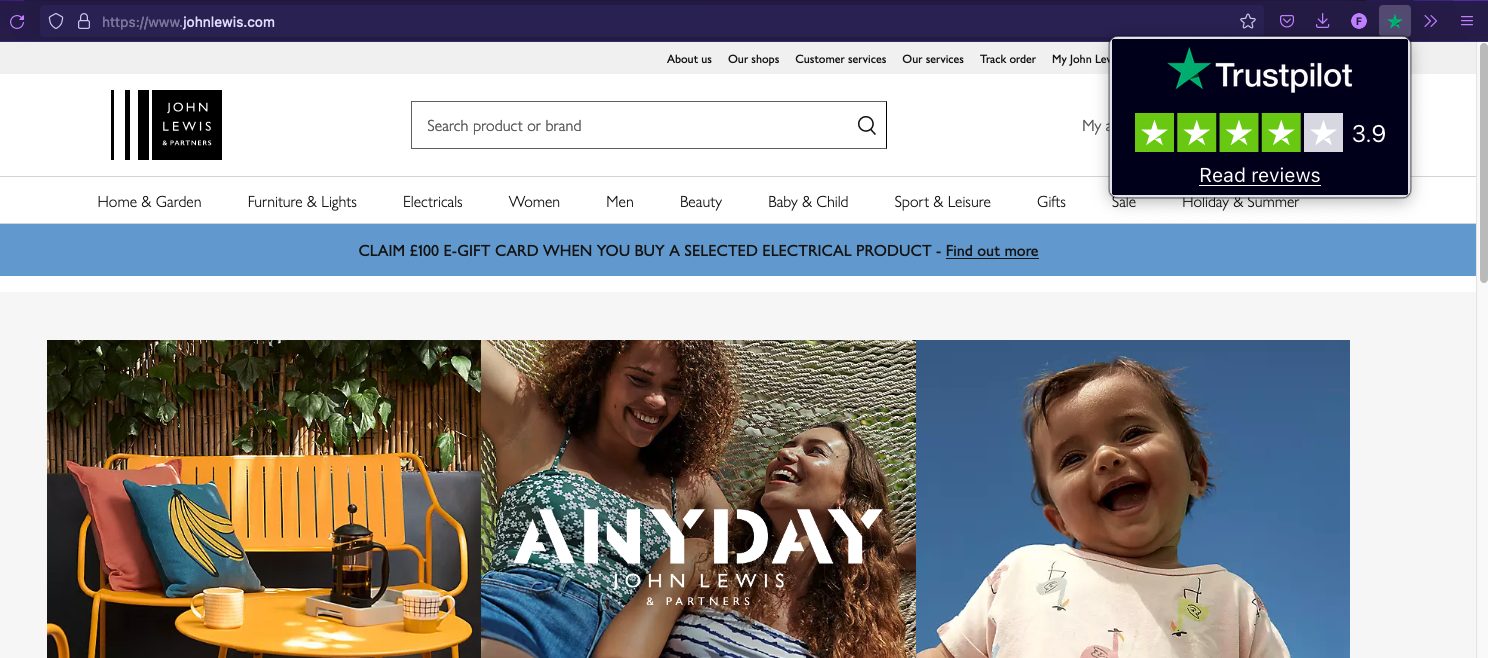Follow the Find out more link
Screen dimensions: 1488x658
992,251
